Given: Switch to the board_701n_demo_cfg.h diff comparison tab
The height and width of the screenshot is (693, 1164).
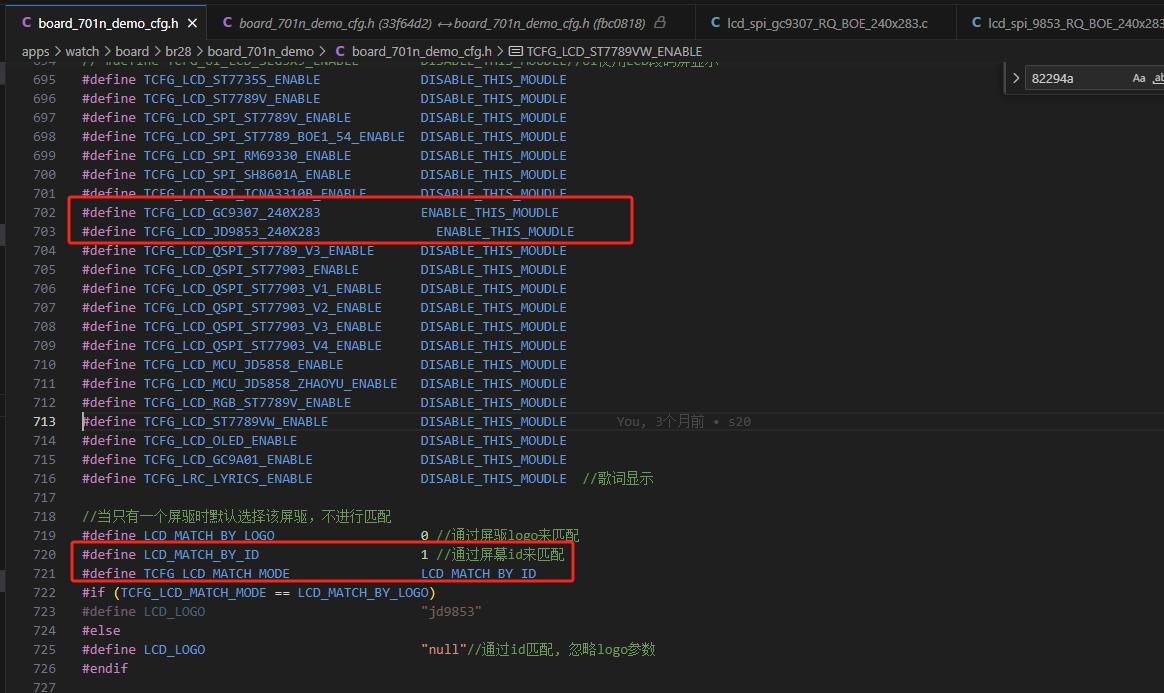Looking at the screenshot, I should [x=442, y=23].
